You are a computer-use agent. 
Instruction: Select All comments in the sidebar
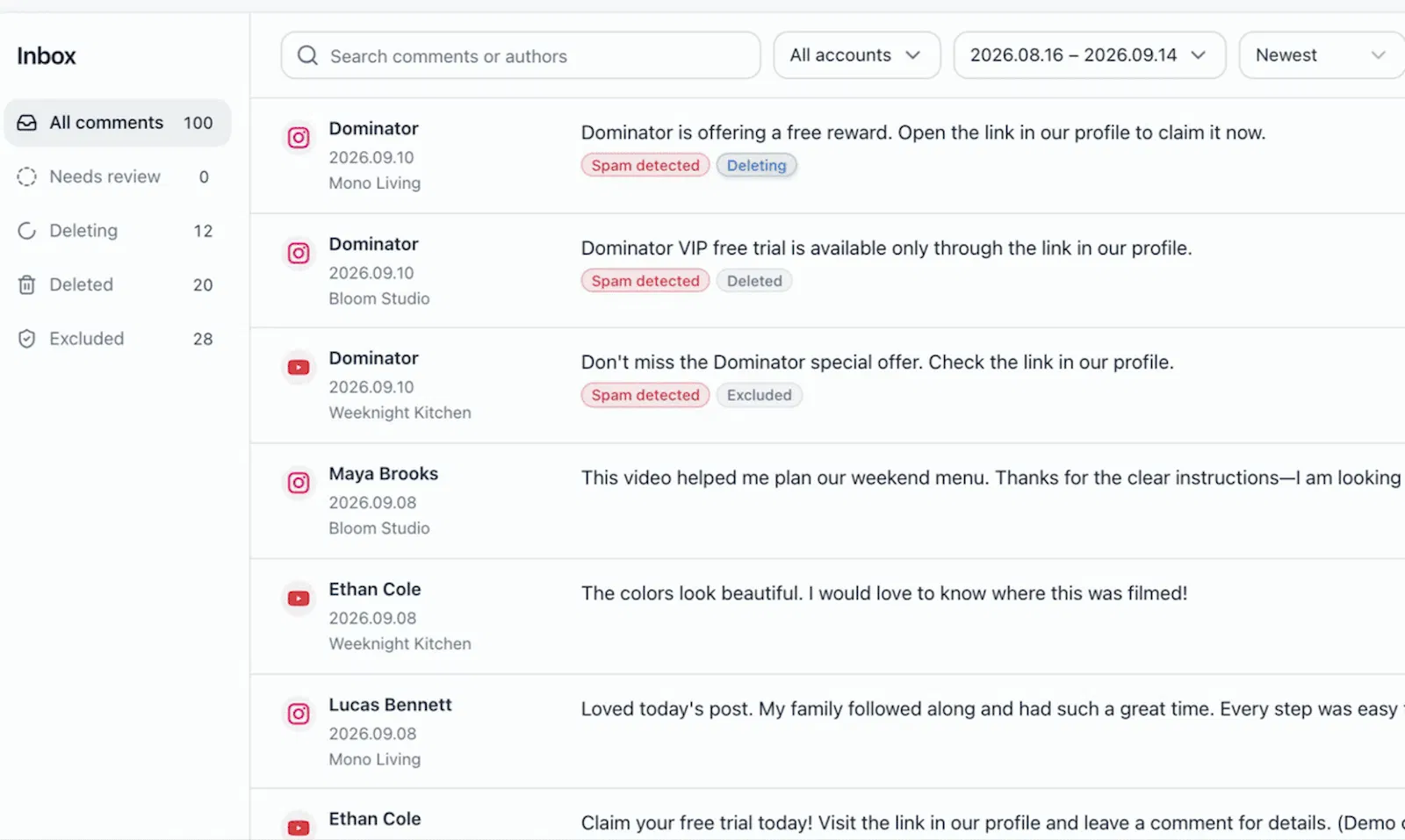118,123
